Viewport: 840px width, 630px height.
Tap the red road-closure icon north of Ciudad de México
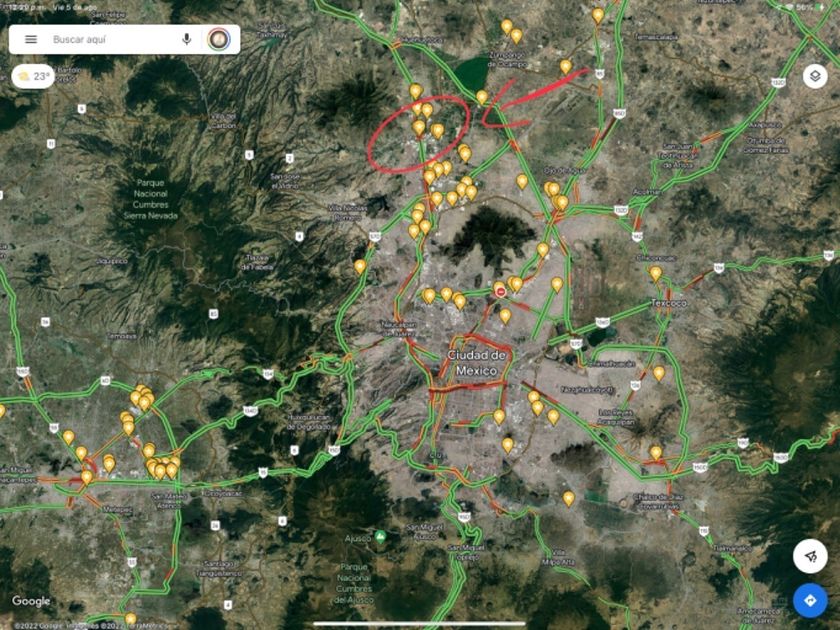pyautogui.click(x=500, y=291)
